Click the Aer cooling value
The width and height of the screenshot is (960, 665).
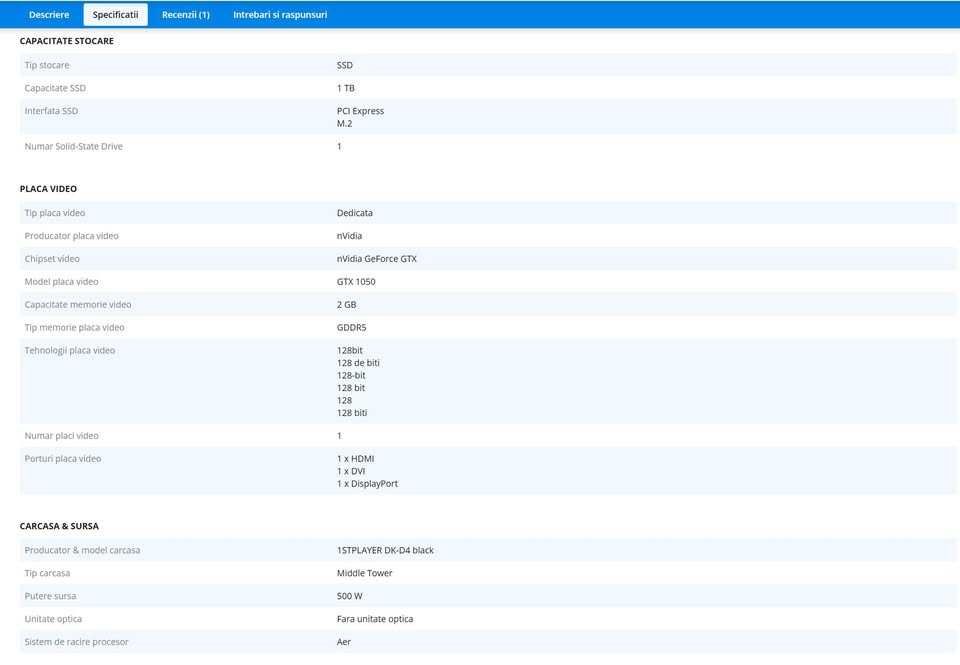click(x=343, y=642)
